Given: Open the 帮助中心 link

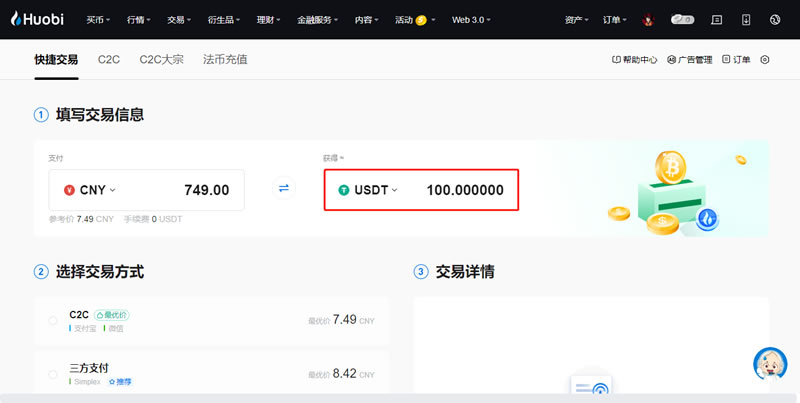Looking at the screenshot, I should pyautogui.click(x=635, y=60).
